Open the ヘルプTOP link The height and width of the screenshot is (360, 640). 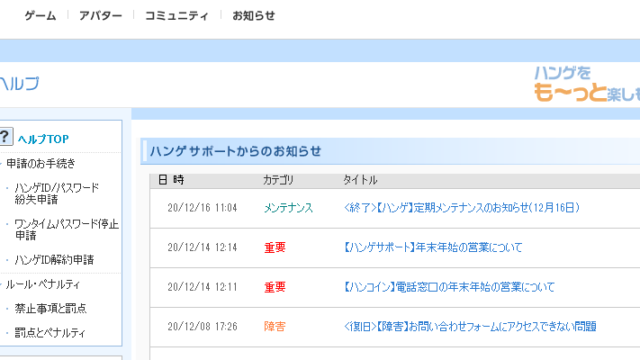[43, 139]
